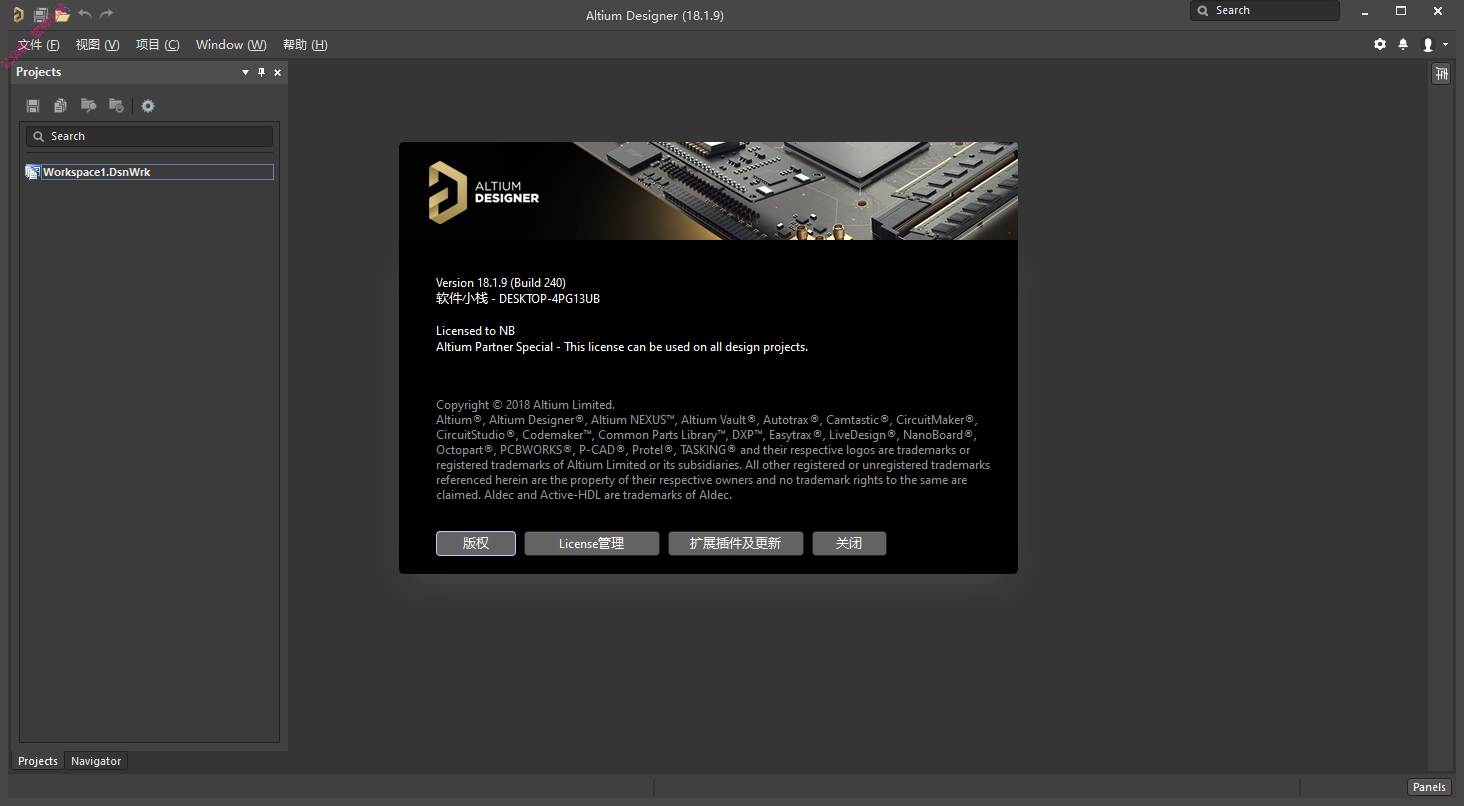1464x806 pixels.
Task: Open the 项目 (C) menu
Action: pyautogui.click(x=158, y=45)
